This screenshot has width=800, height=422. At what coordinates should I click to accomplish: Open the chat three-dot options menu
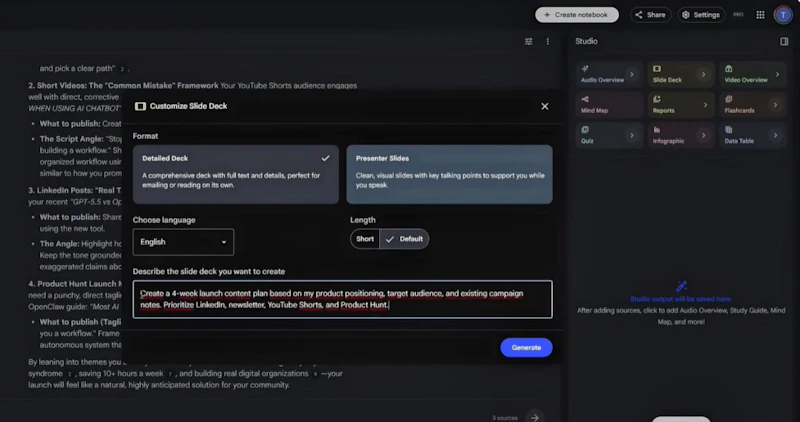547,41
